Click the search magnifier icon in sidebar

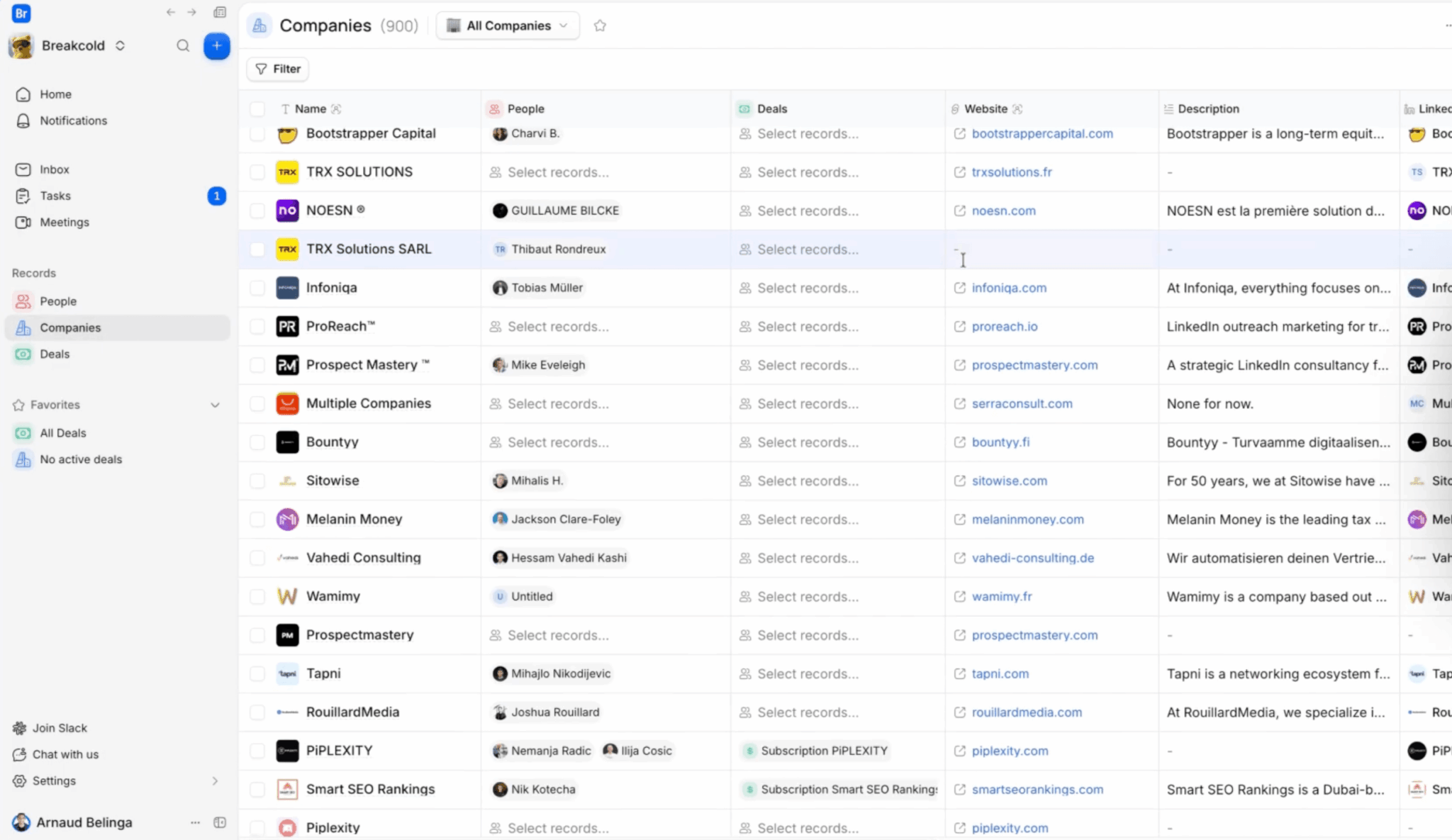tap(183, 46)
